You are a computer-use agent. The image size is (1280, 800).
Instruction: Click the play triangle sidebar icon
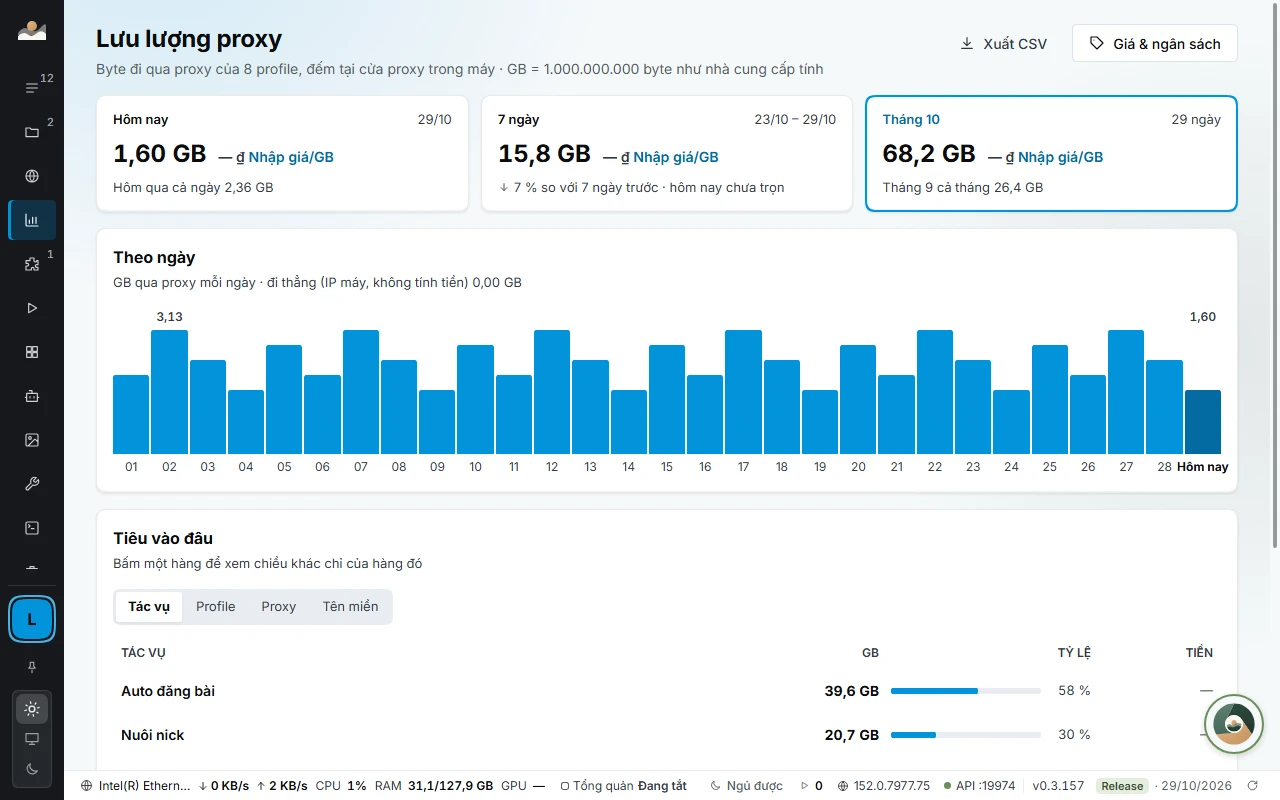tap(32, 308)
